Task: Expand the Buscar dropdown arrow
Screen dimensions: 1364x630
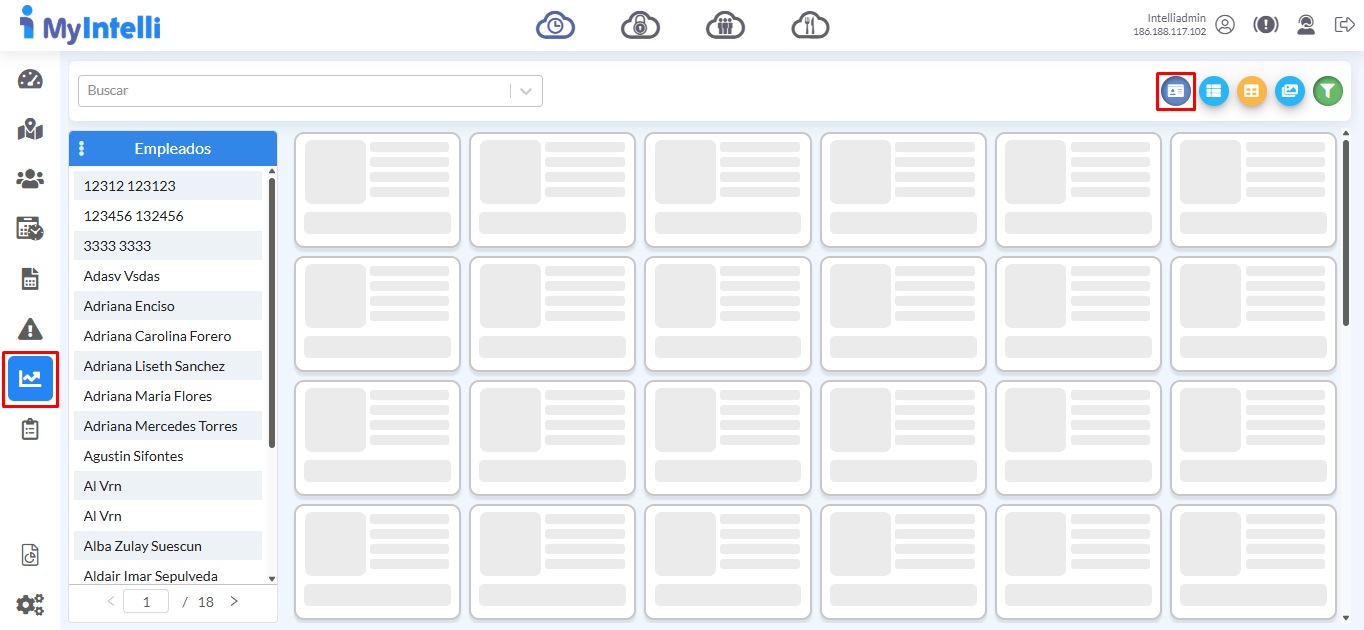Action: pyautogui.click(x=527, y=91)
